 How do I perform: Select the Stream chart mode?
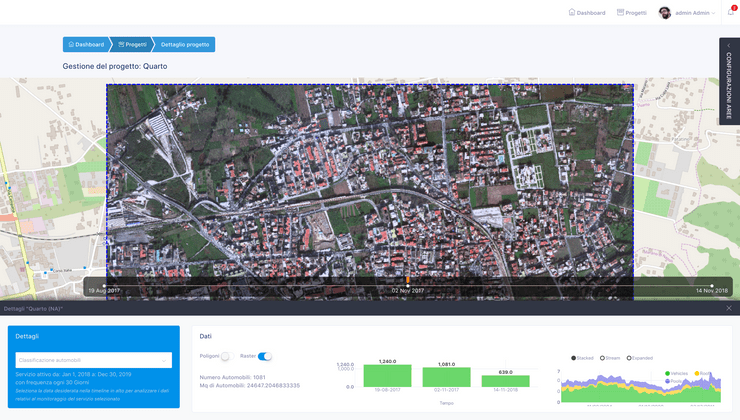click(x=610, y=358)
